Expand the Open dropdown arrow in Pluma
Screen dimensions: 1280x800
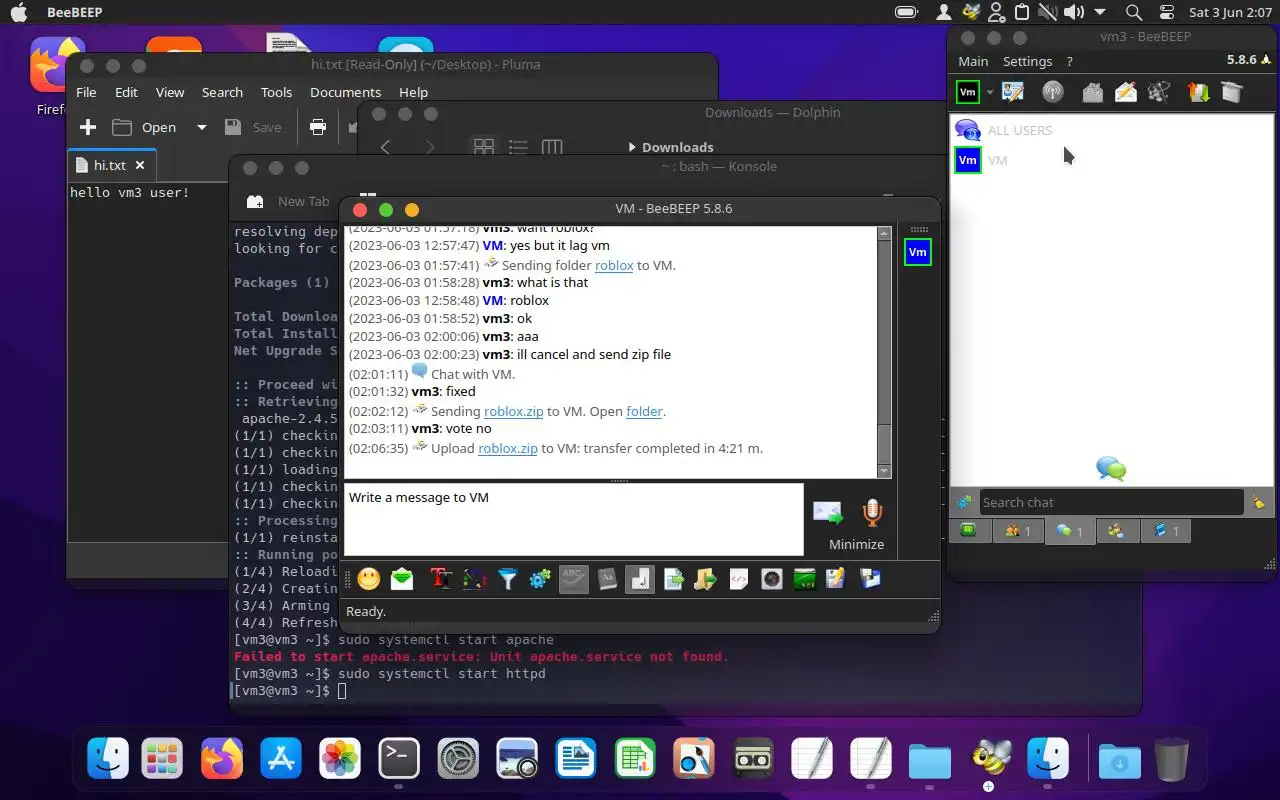click(x=201, y=127)
